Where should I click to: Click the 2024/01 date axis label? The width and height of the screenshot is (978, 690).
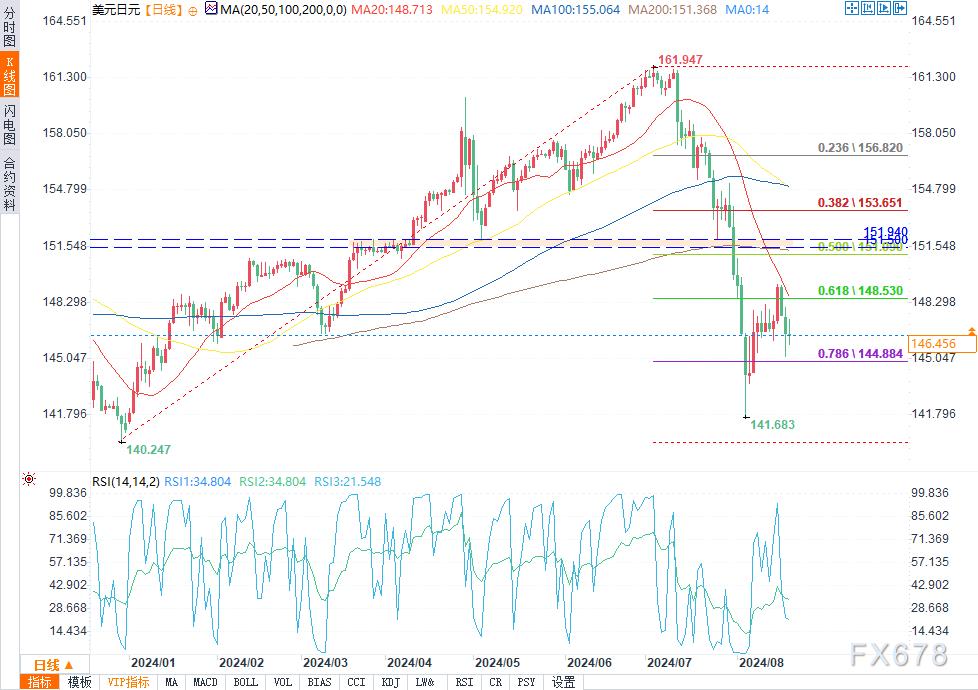pyautogui.click(x=153, y=663)
